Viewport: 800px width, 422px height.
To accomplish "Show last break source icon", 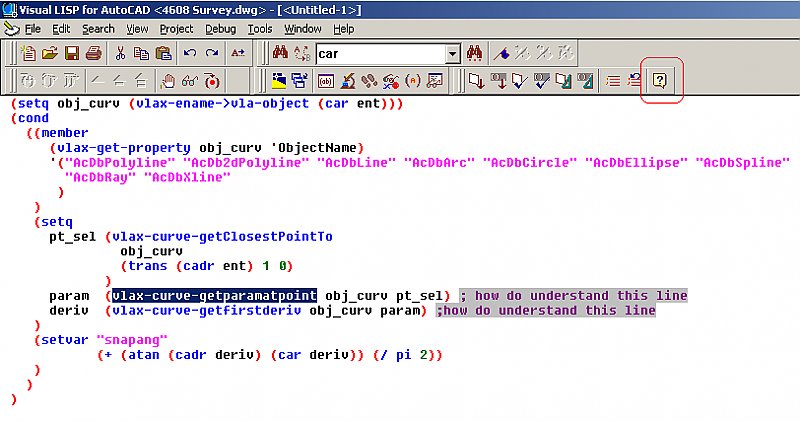I will [x=212, y=81].
